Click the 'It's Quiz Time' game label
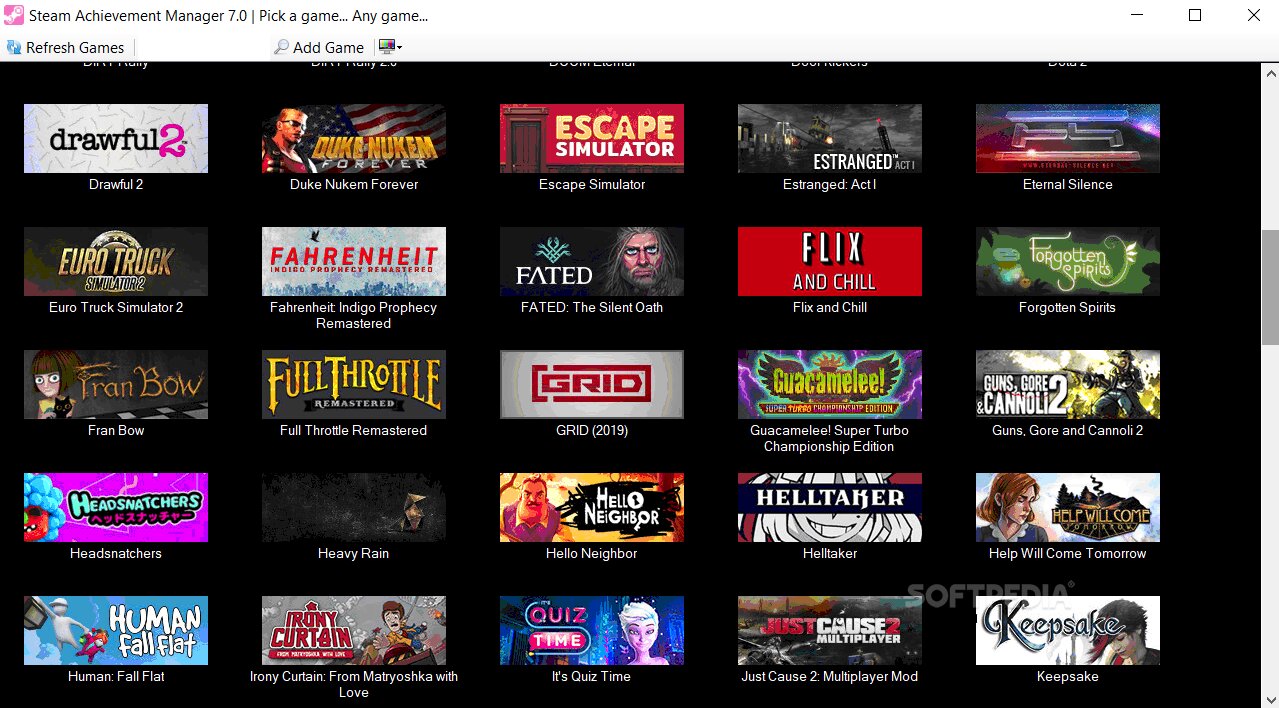Screen dimensions: 1279x708 [592, 676]
